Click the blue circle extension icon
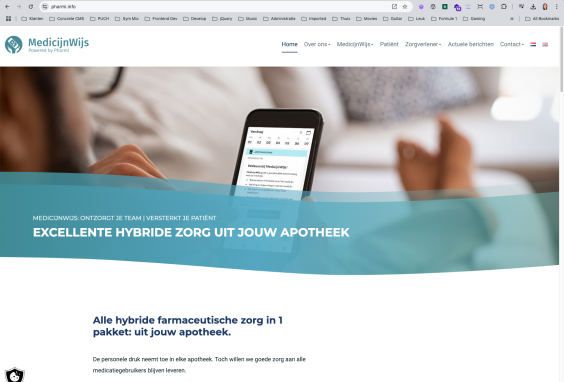The width and height of the screenshot is (564, 382). click(x=492, y=6)
